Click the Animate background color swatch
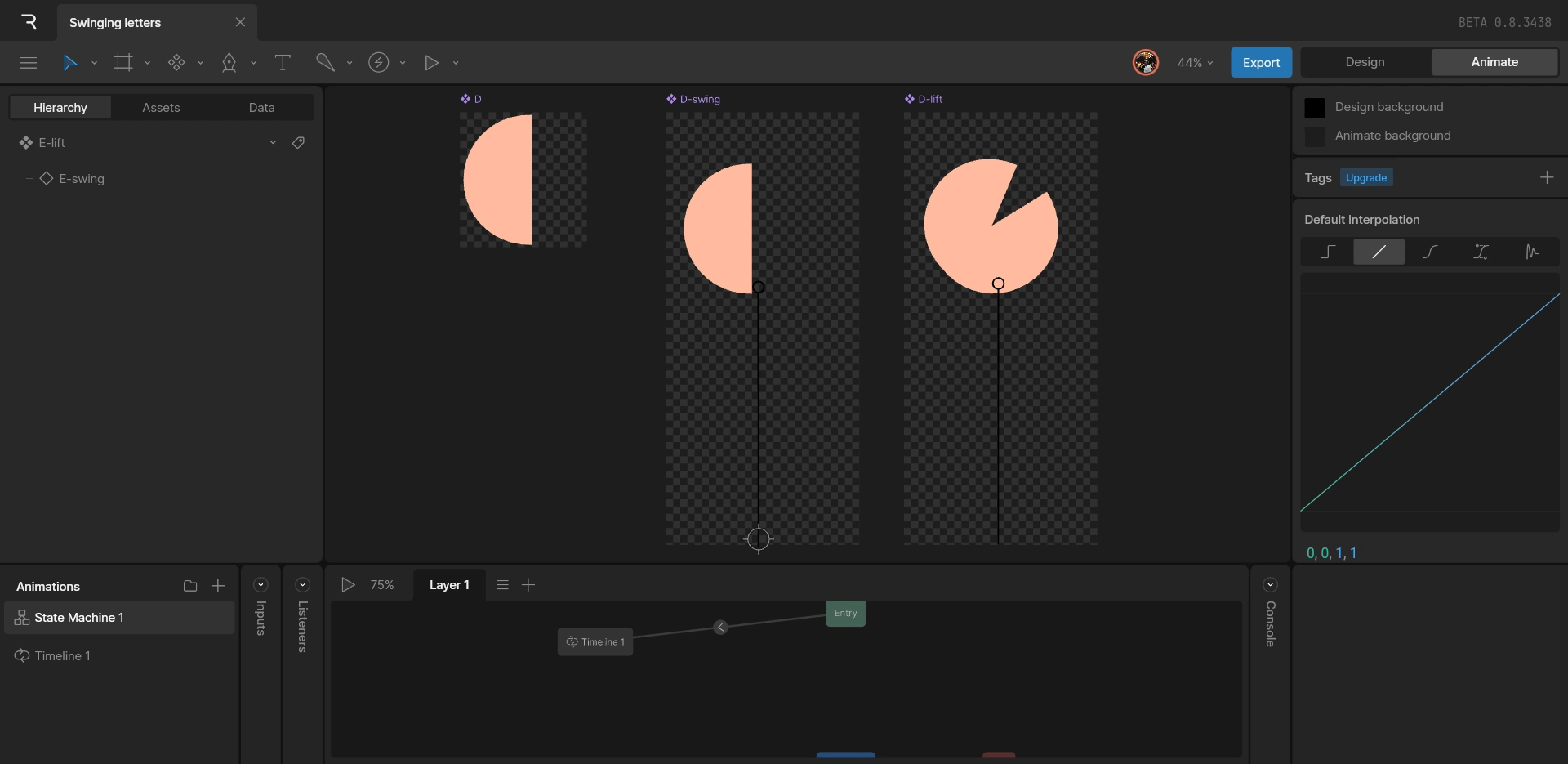 click(x=1315, y=136)
